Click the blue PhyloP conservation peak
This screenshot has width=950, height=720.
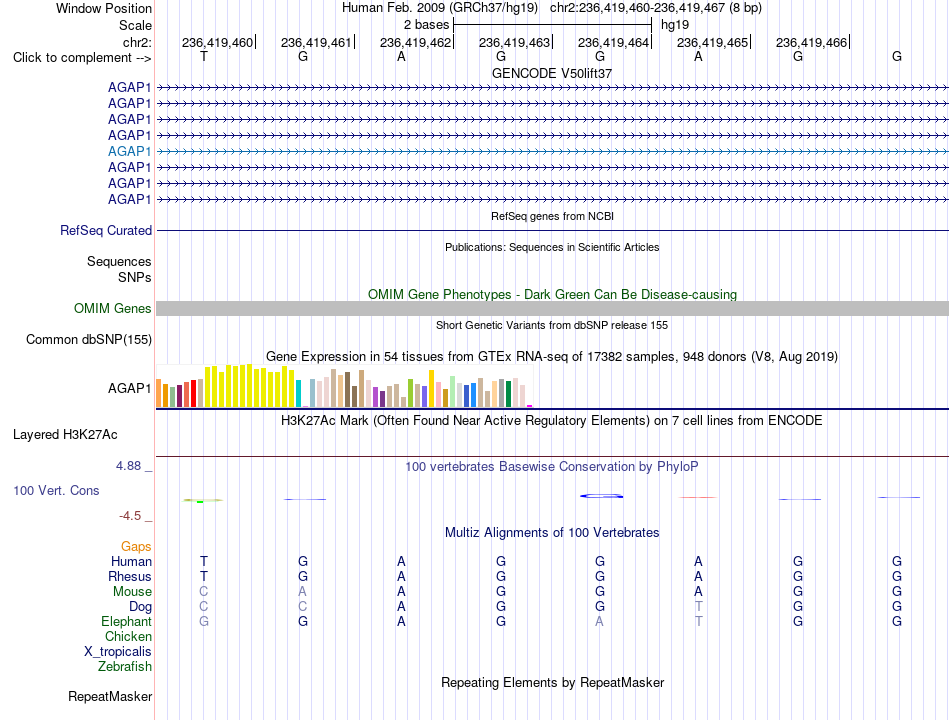(601, 496)
